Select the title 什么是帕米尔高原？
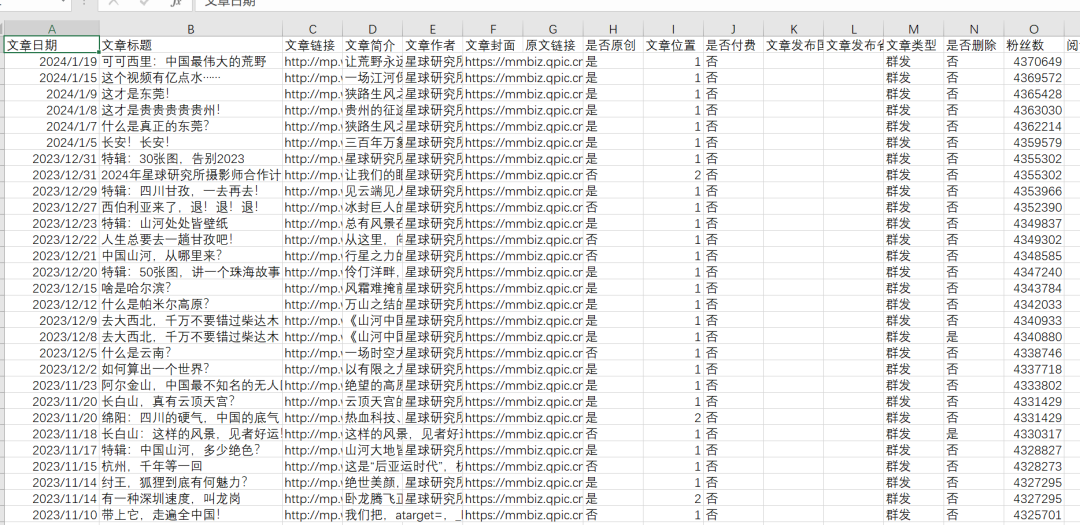This screenshot has width=1080, height=525. [191, 305]
